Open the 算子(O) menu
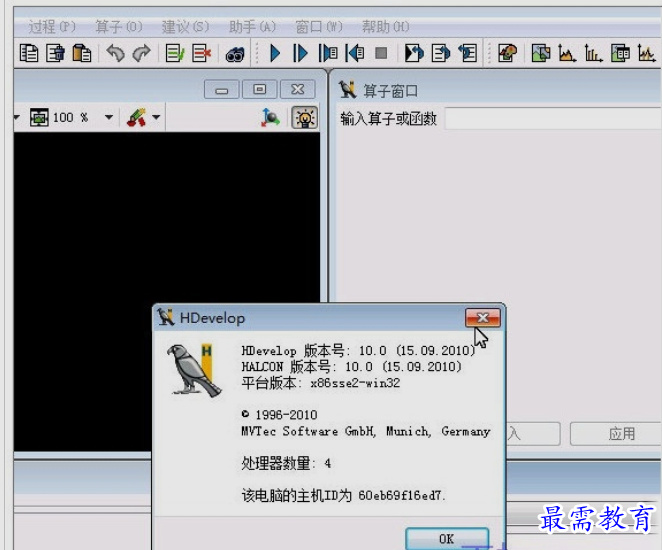 click(x=119, y=27)
